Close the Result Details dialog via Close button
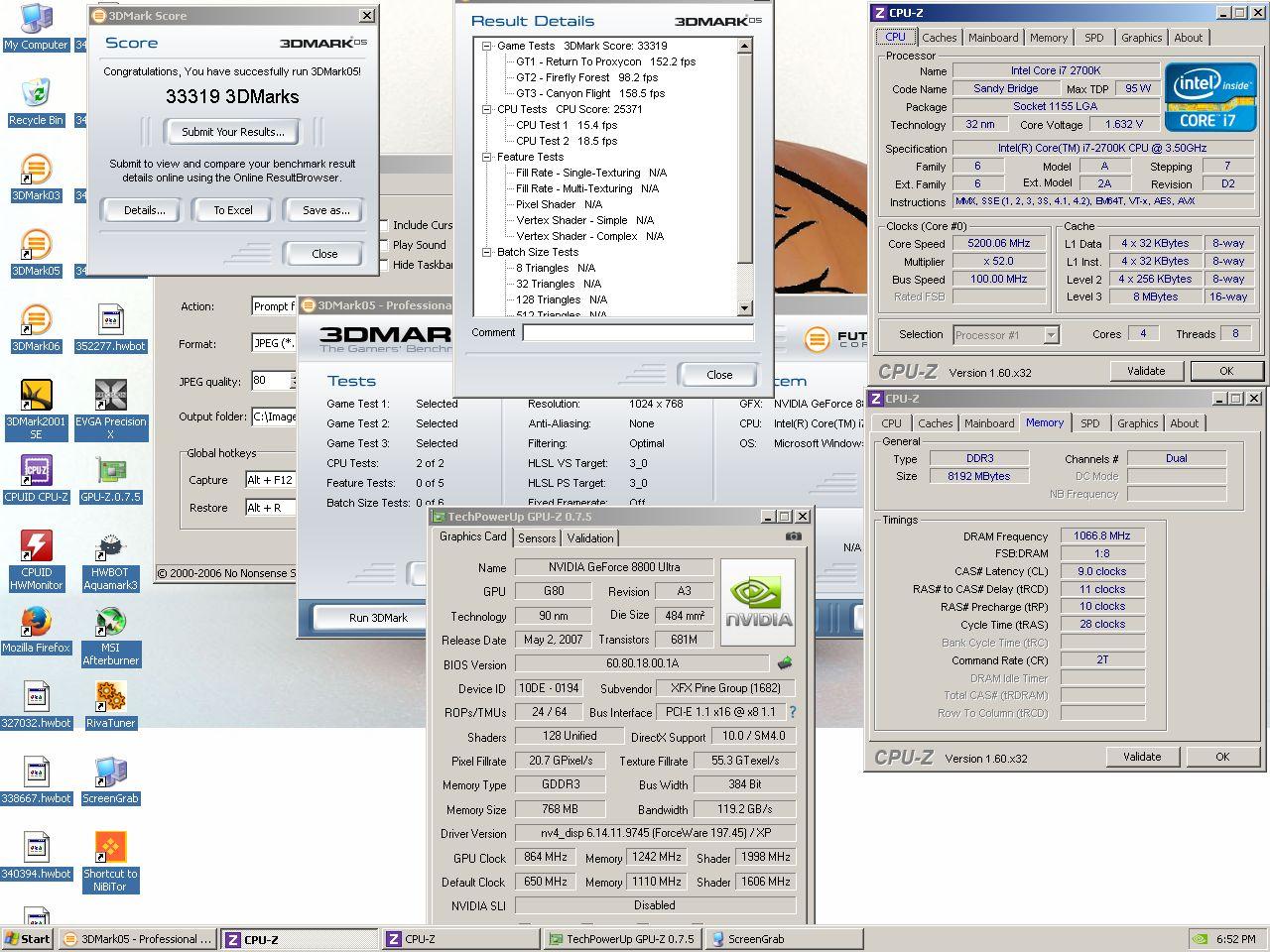Image resolution: width=1270 pixels, height=952 pixels. coord(719,375)
